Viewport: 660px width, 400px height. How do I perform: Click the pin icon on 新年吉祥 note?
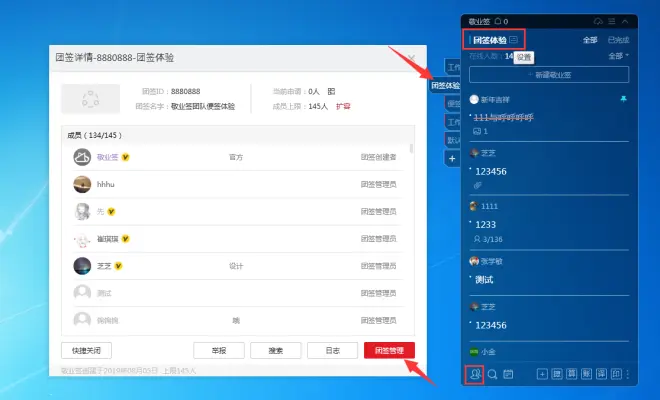(623, 99)
